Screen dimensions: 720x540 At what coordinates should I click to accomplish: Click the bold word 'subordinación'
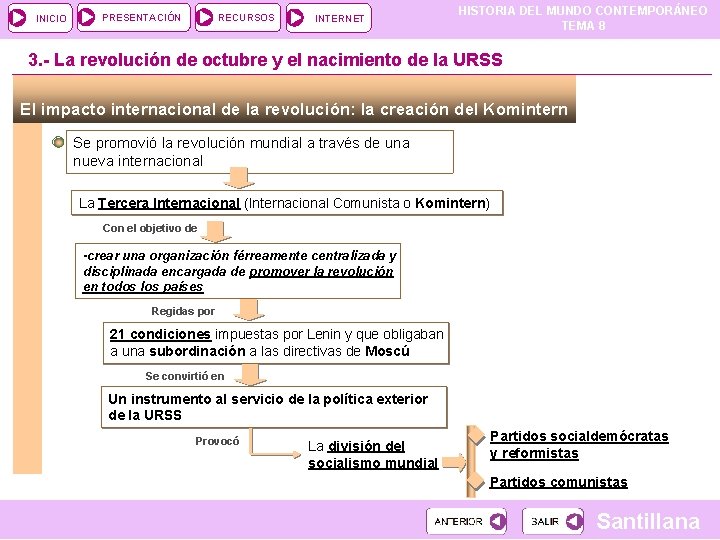(197, 351)
